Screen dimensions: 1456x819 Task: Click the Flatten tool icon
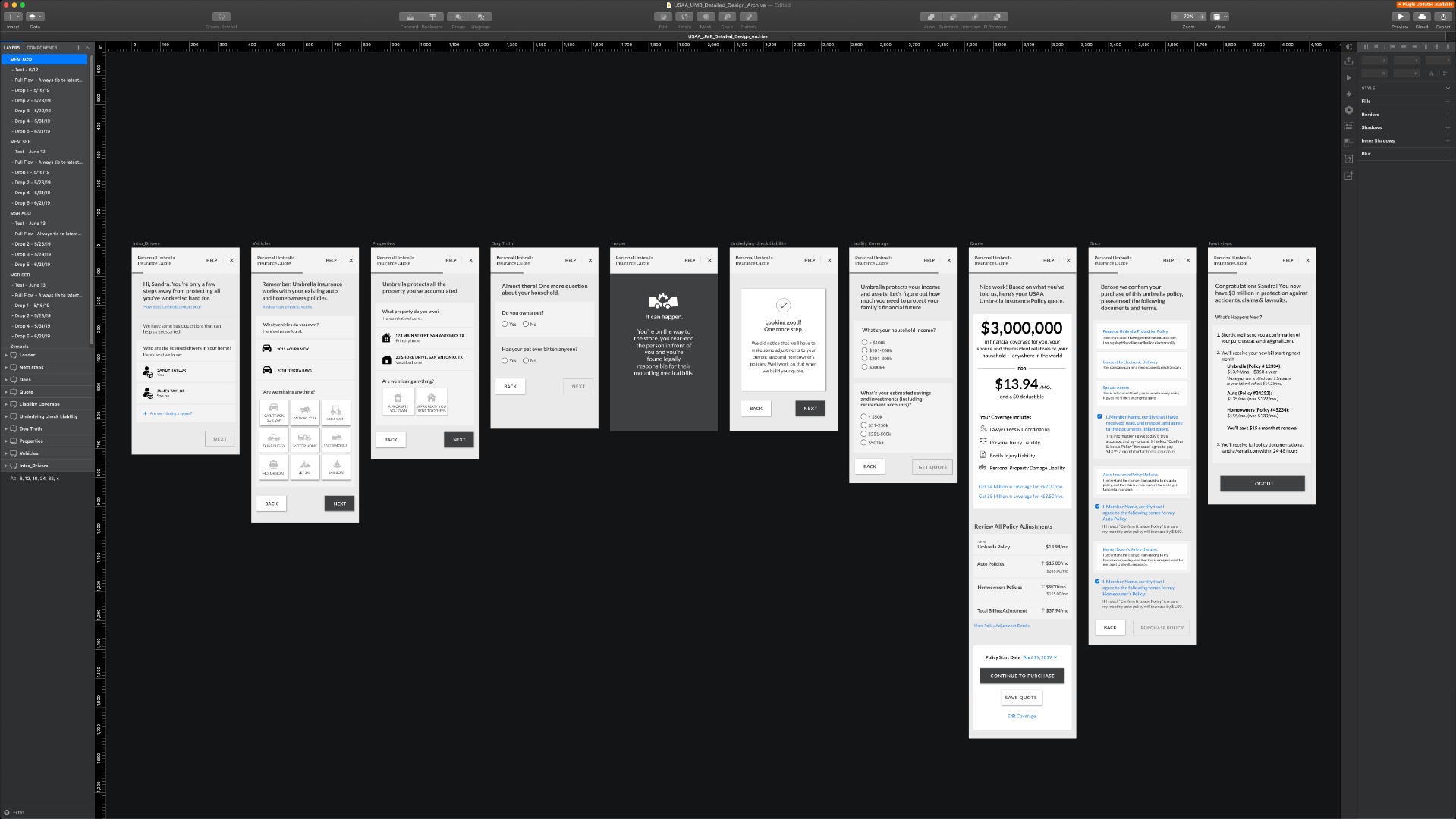748,17
